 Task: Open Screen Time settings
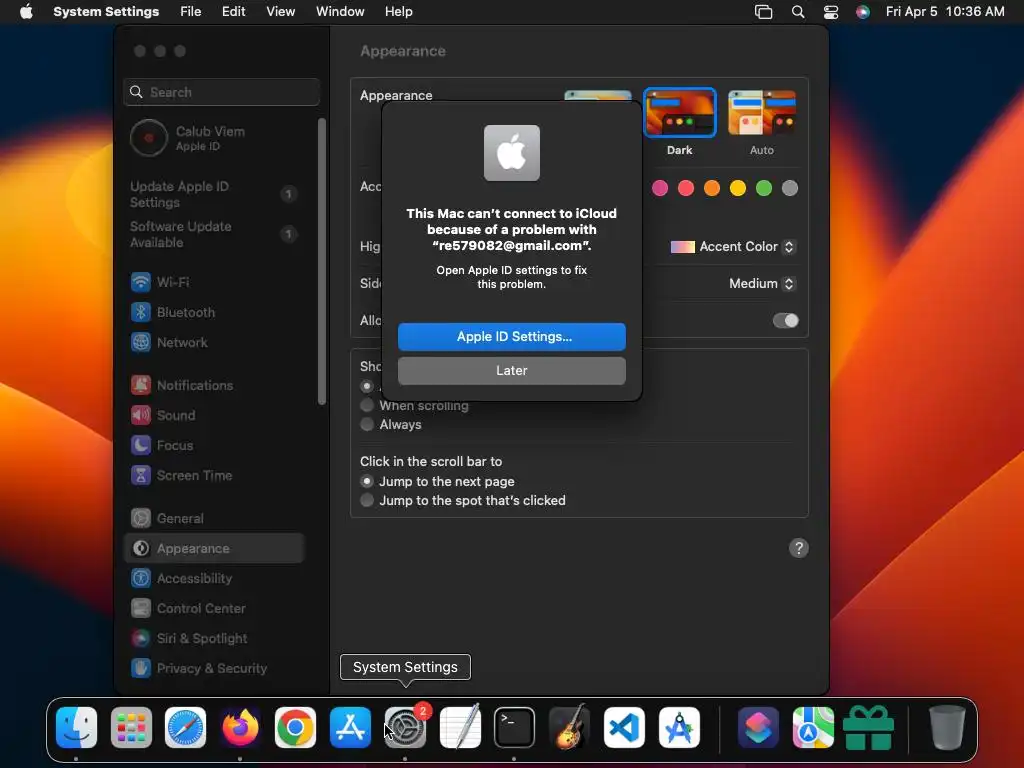(214, 475)
